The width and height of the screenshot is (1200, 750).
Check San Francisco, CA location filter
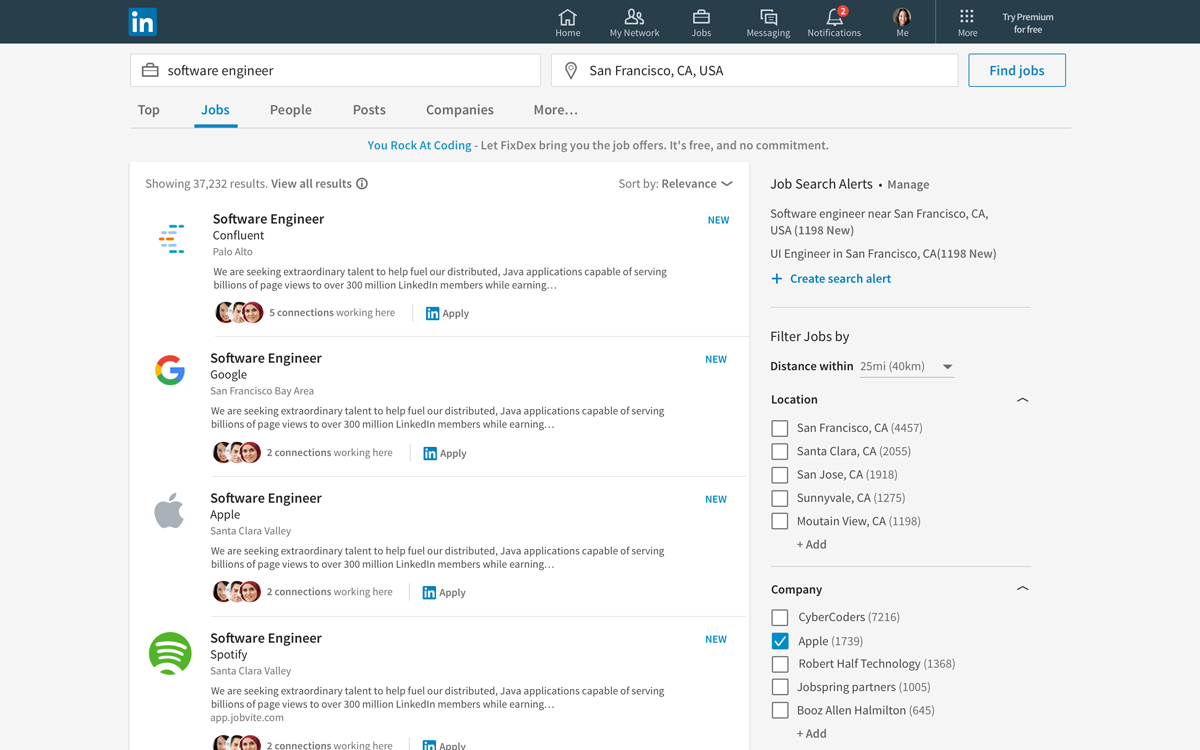point(780,428)
